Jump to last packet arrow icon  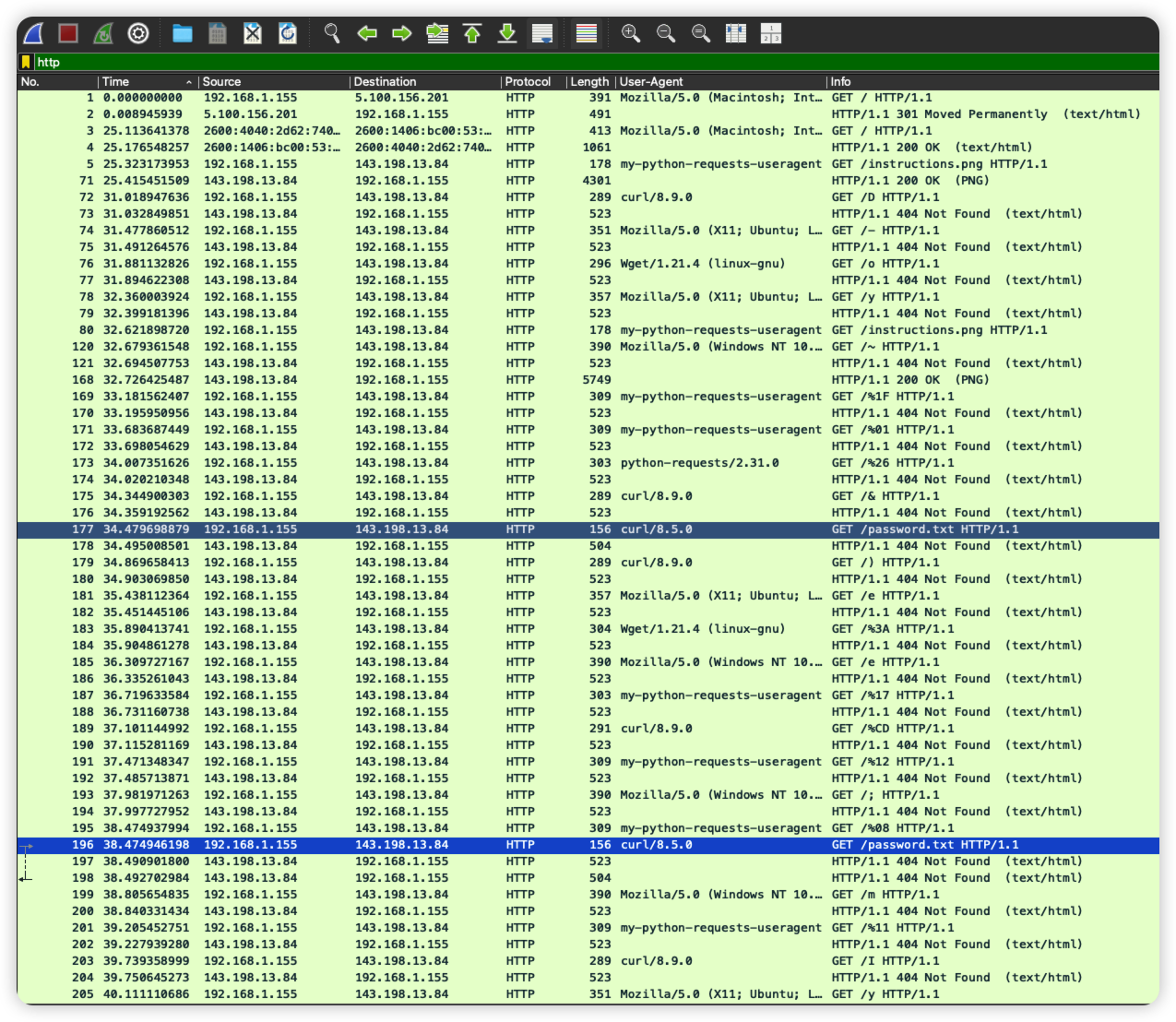pos(507,34)
